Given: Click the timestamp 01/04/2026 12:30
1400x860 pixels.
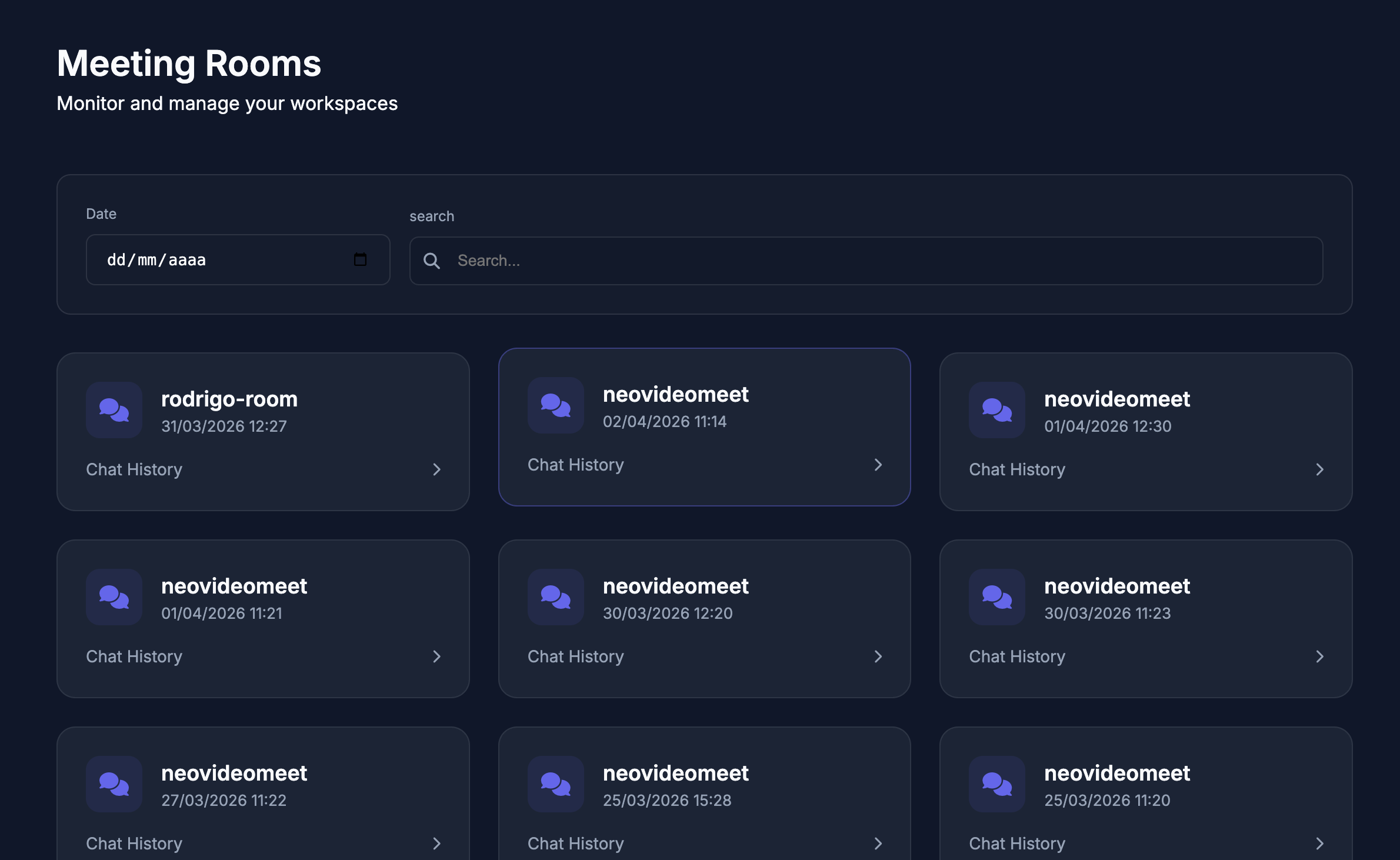Looking at the screenshot, I should click(1108, 426).
